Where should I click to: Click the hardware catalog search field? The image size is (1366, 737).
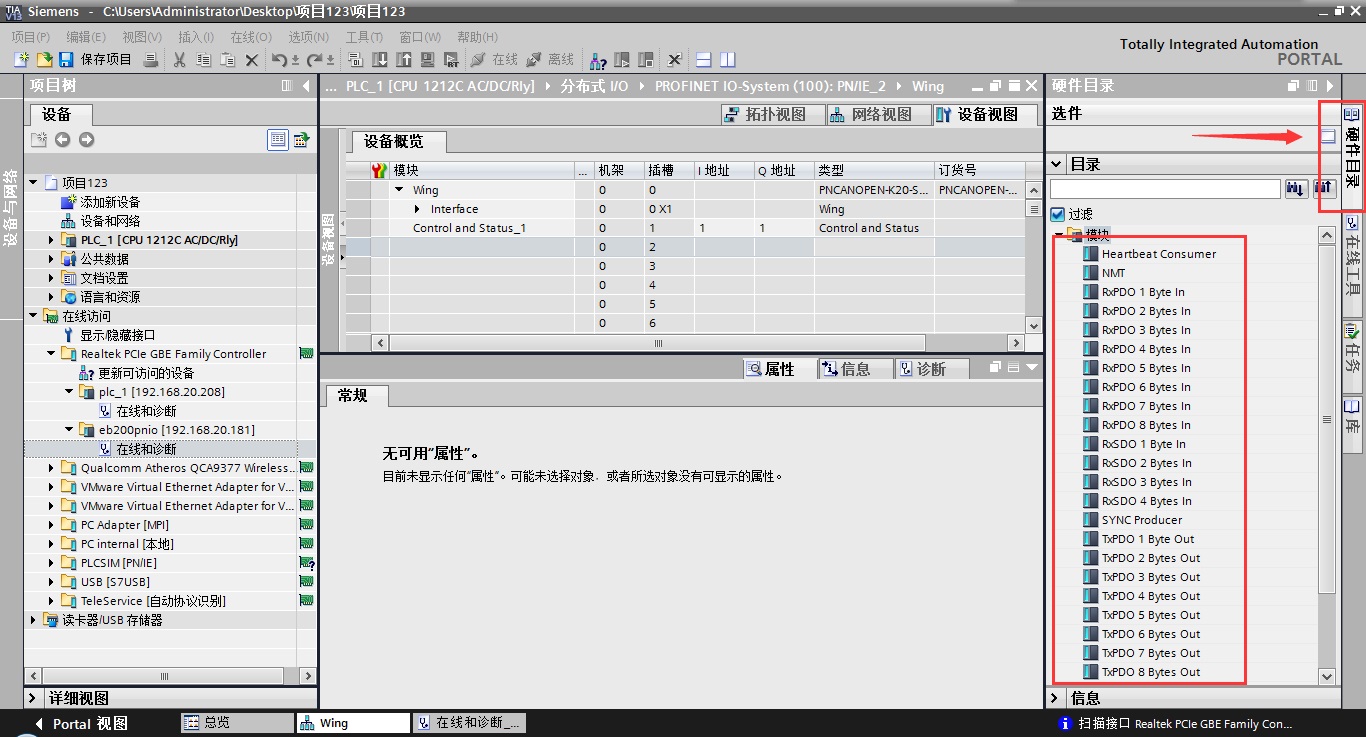pos(1165,188)
